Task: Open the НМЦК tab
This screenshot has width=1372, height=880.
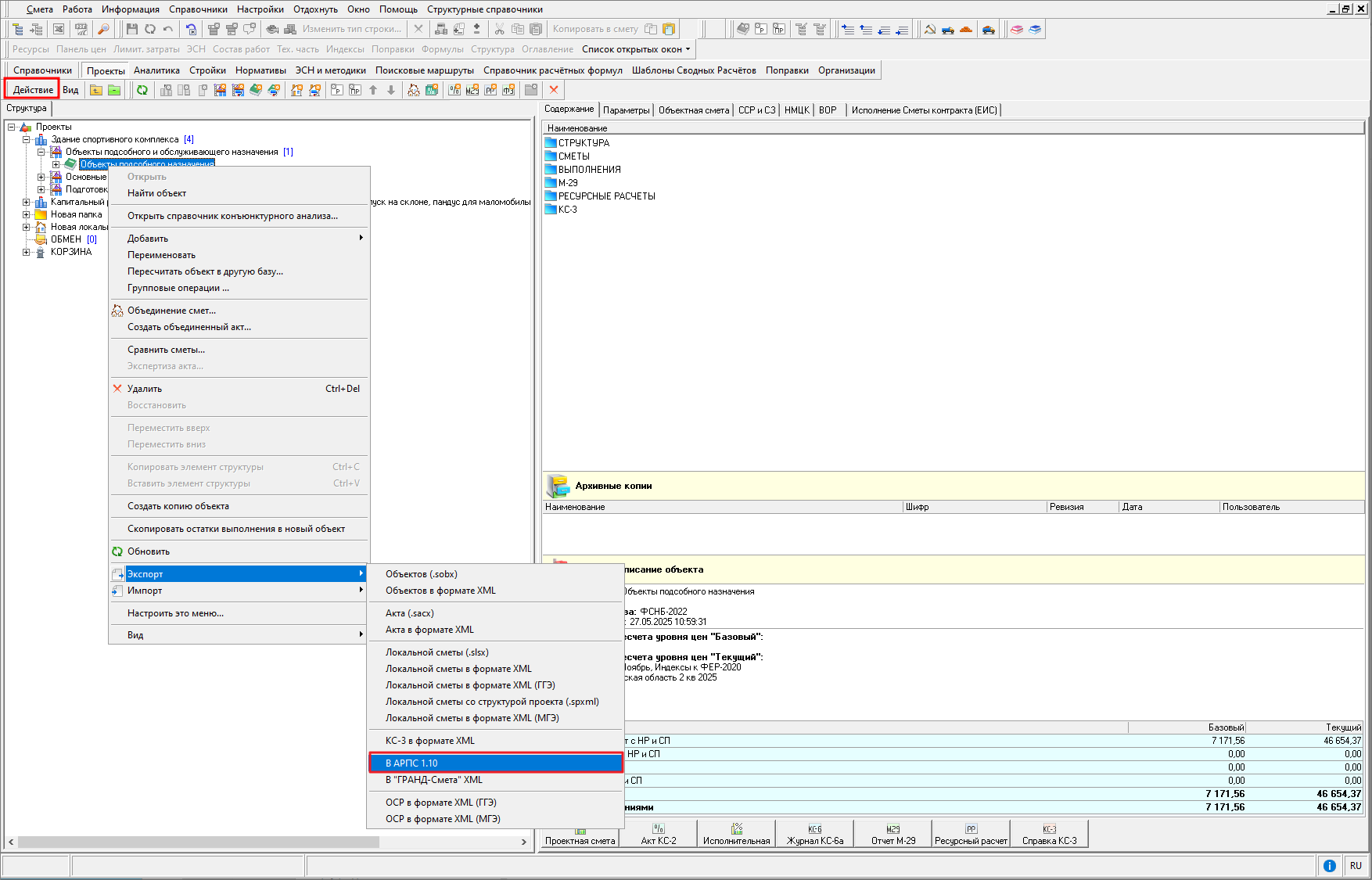Action: (797, 110)
